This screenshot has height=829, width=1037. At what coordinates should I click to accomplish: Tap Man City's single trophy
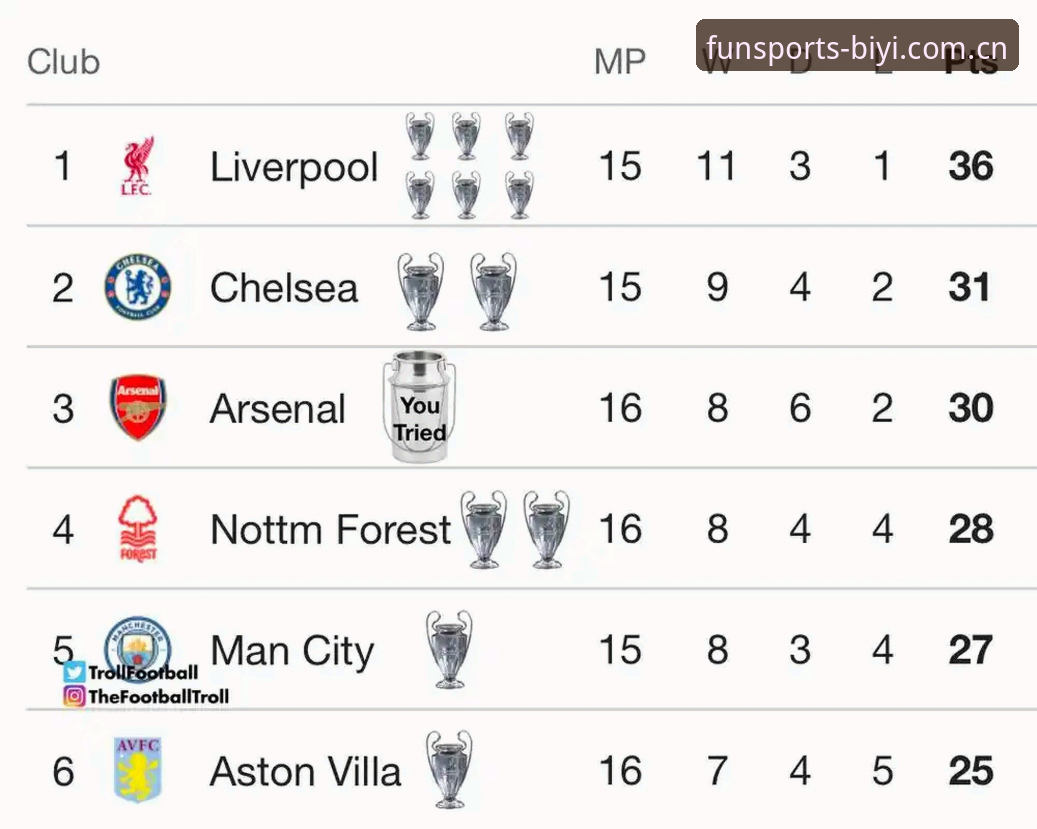pyautogui.click(x=450, y=649)
